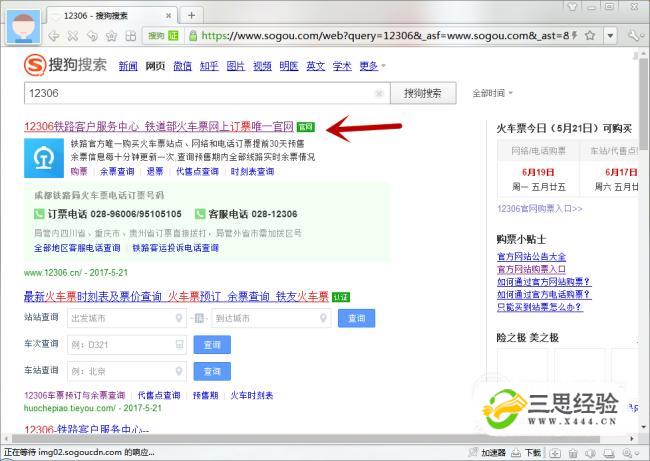This screenshot has width=650, height=461.
Task: Select the 视频 search category
Action: [x=262, y=66]
